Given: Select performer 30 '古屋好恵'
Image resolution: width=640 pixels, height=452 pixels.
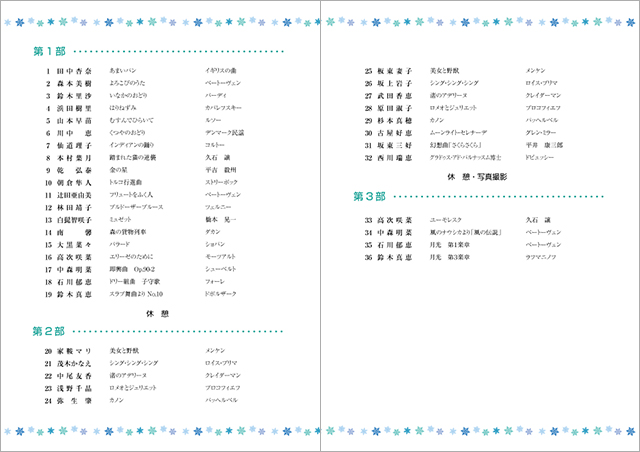Looking at the screenshot, I should 395,134.
